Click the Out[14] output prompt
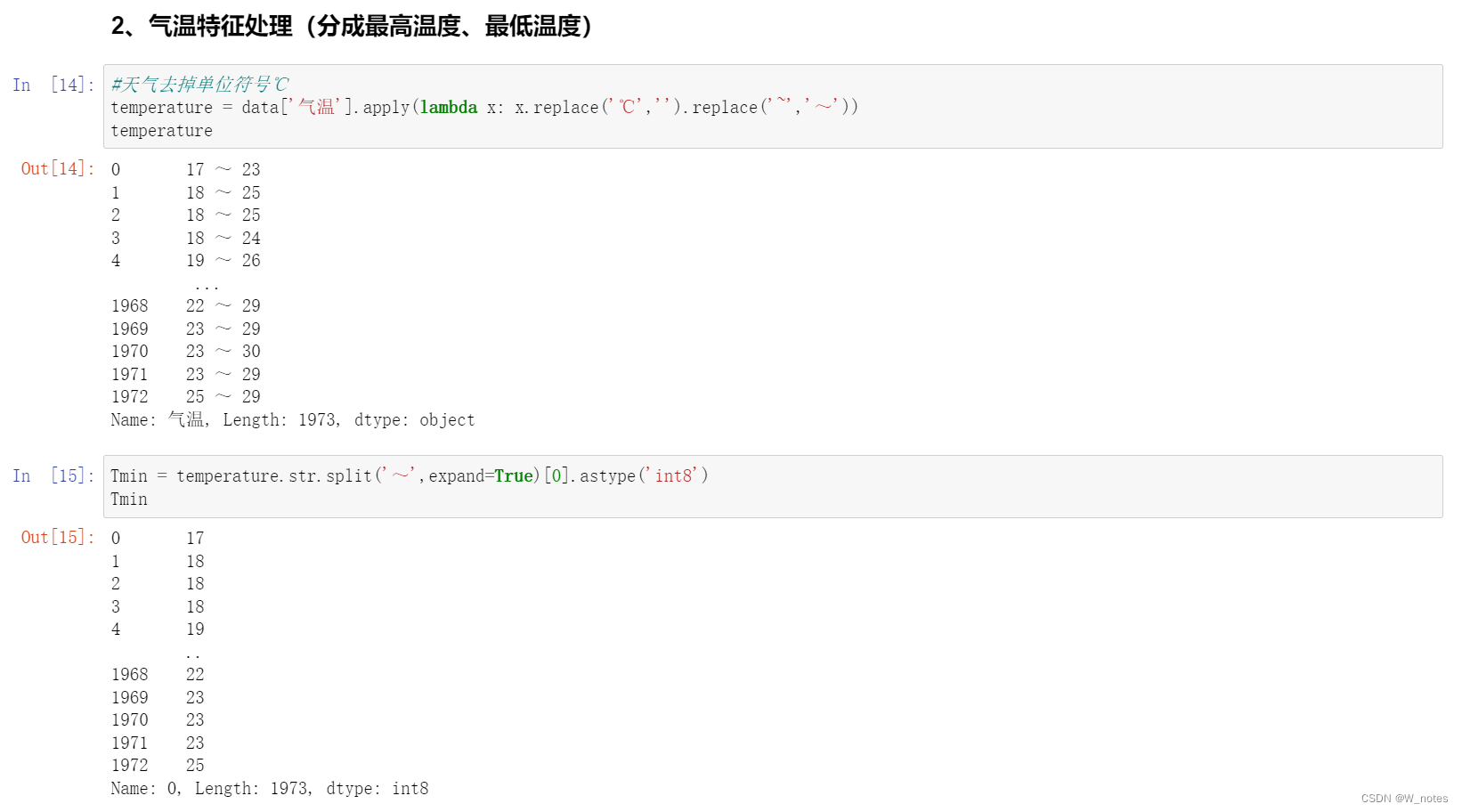Screen dimensions: 1462x812 (58, 169)
